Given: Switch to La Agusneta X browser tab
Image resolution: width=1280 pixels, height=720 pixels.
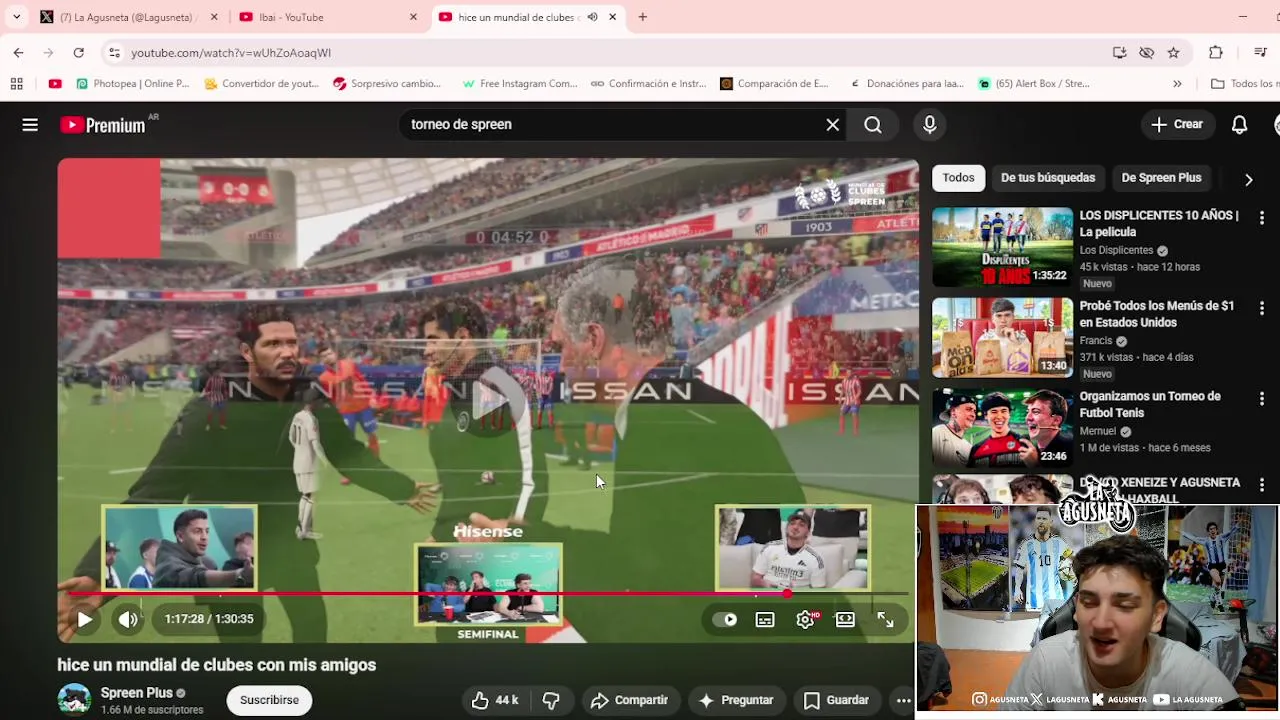Looking at the screenshot, I should click(x=129, y=17).
